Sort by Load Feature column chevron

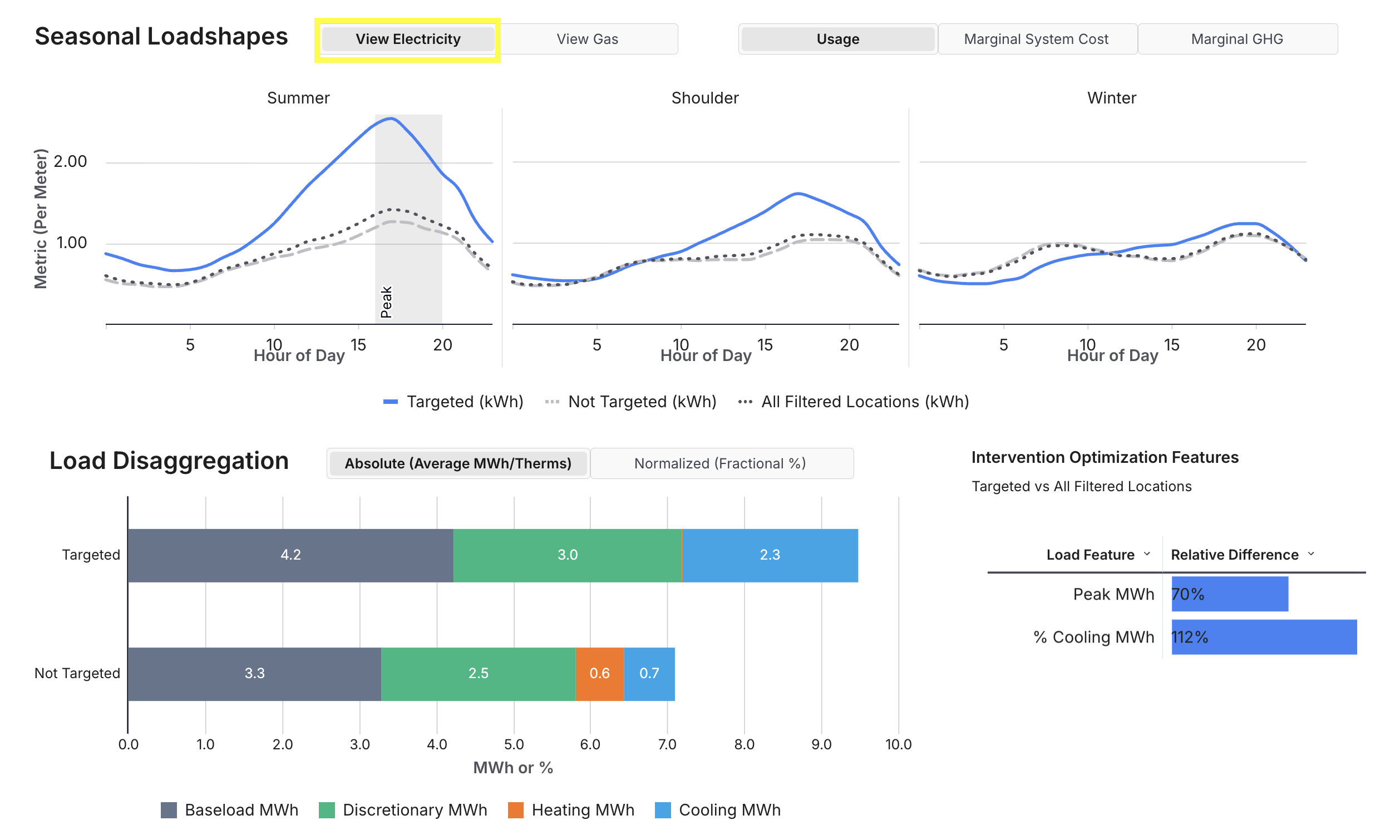coord(1147,554)
